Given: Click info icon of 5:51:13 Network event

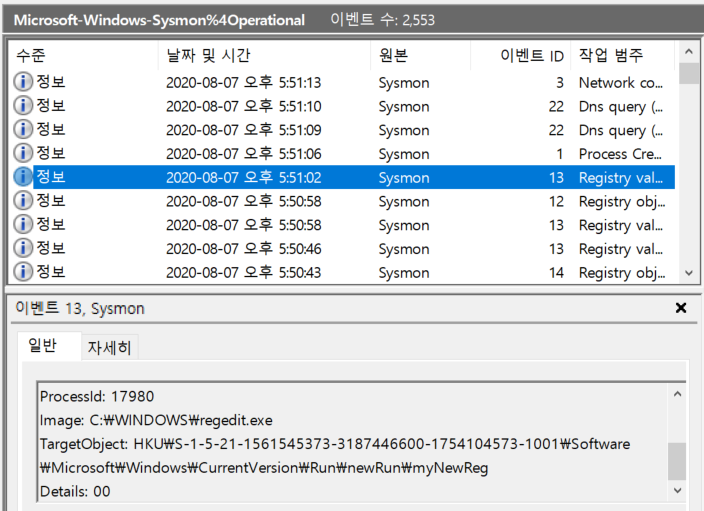Looking at the screenshot, I should (22, 82).
